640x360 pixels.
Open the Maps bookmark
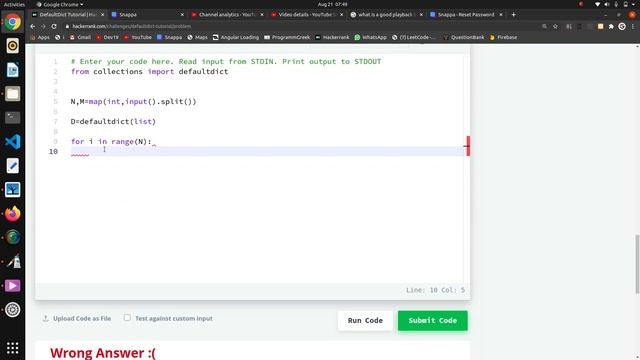click(197, 37)
